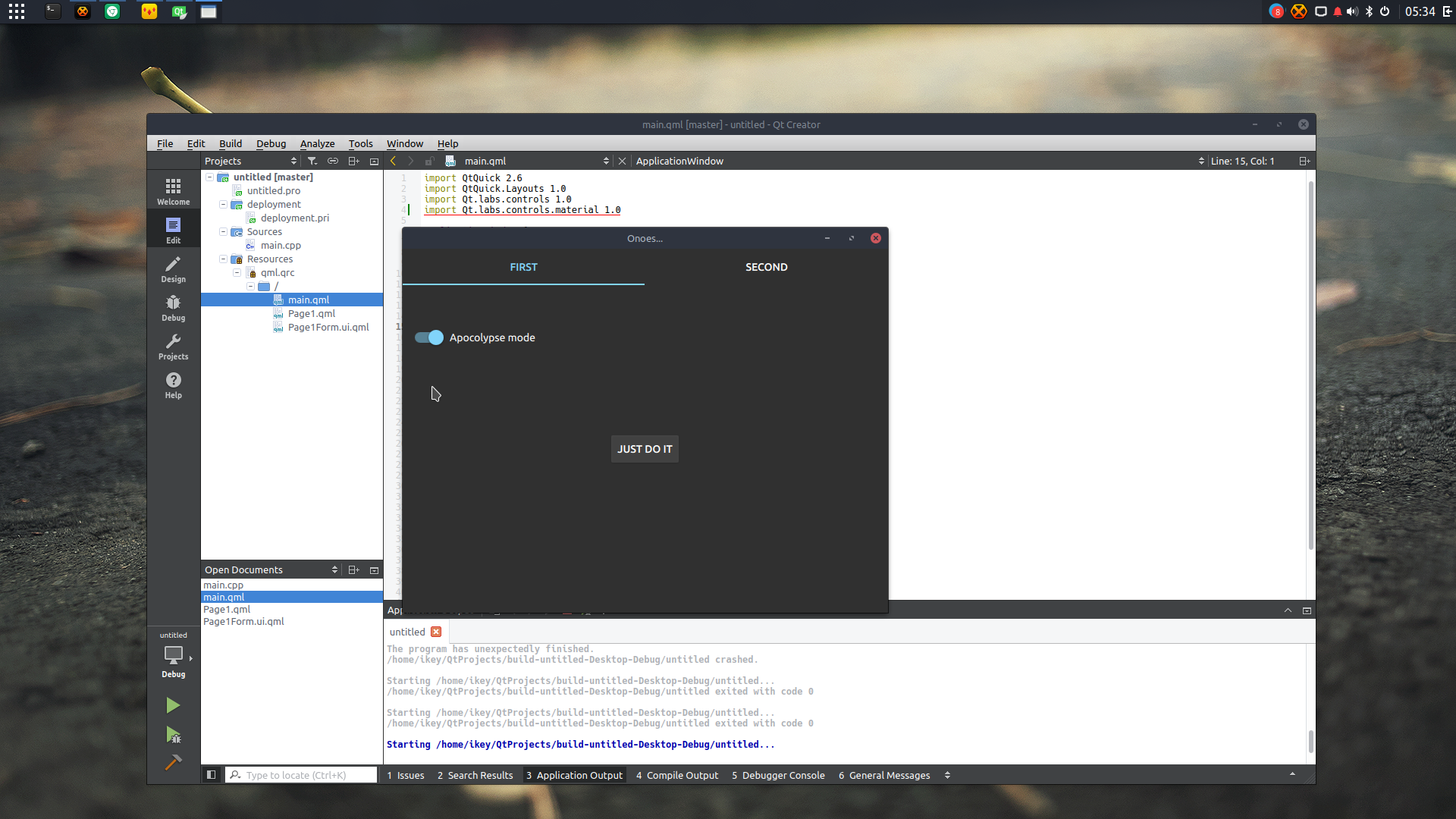
Task: Open the Tools menu
Action: [x=360, y=143]
